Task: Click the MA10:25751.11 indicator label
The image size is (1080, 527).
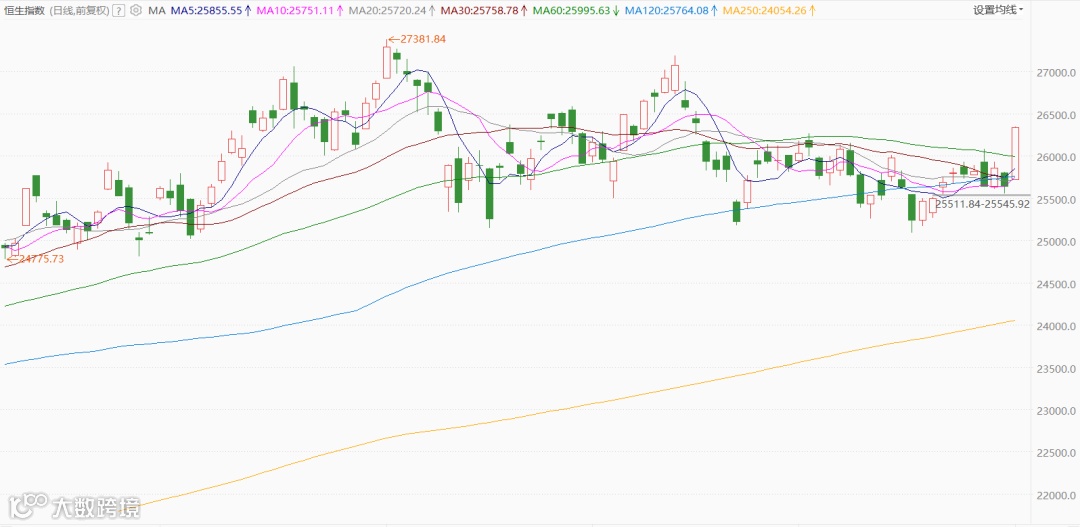Action: 301,10
